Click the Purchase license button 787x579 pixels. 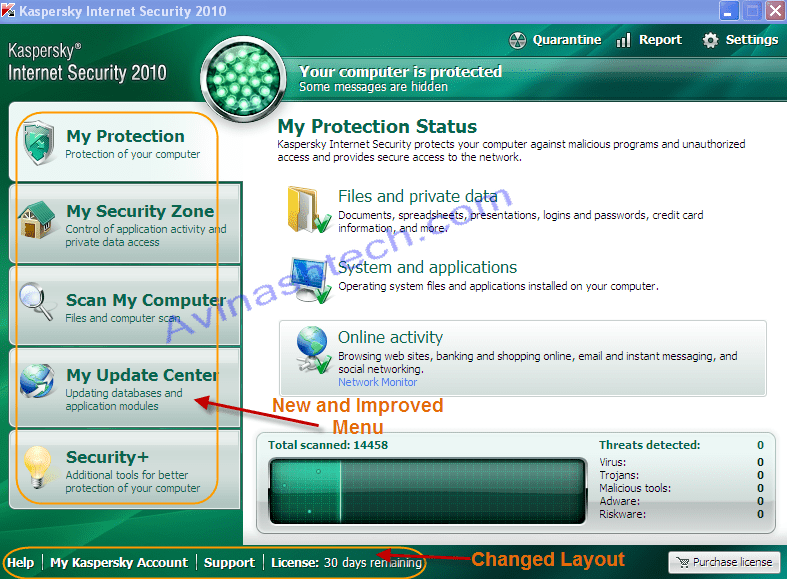(724, 562)
